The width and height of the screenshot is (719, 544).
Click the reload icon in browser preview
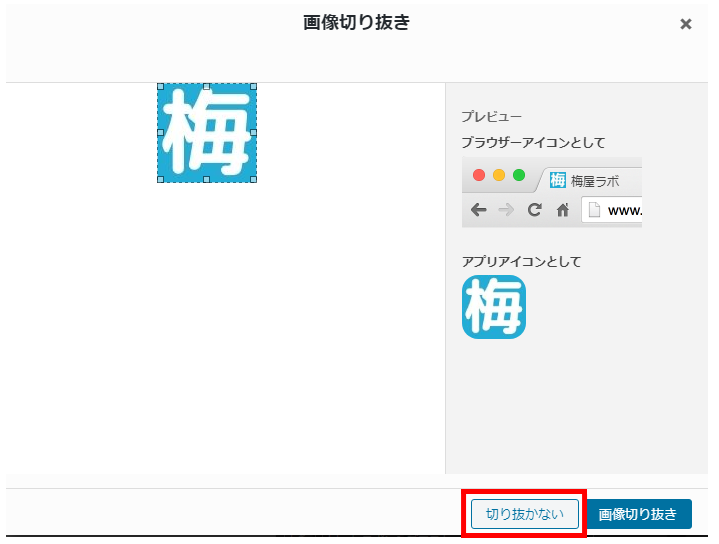[534, 210]
